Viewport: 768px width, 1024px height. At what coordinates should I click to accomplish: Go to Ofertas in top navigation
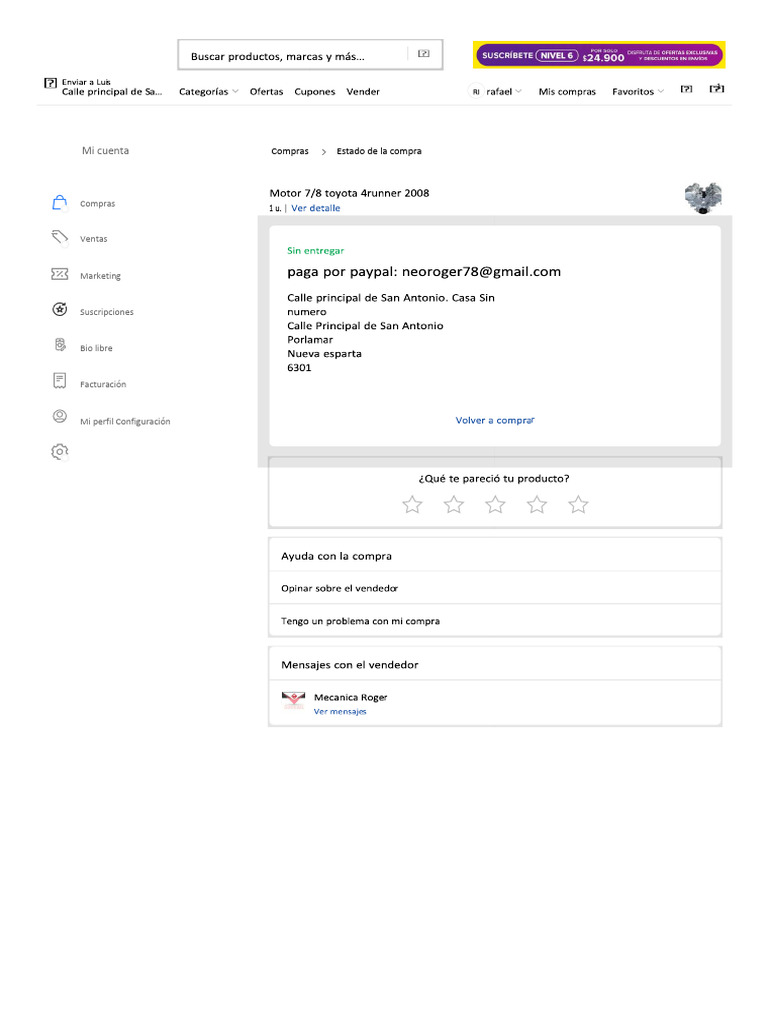pyautogui.click(x=266, y=91)
